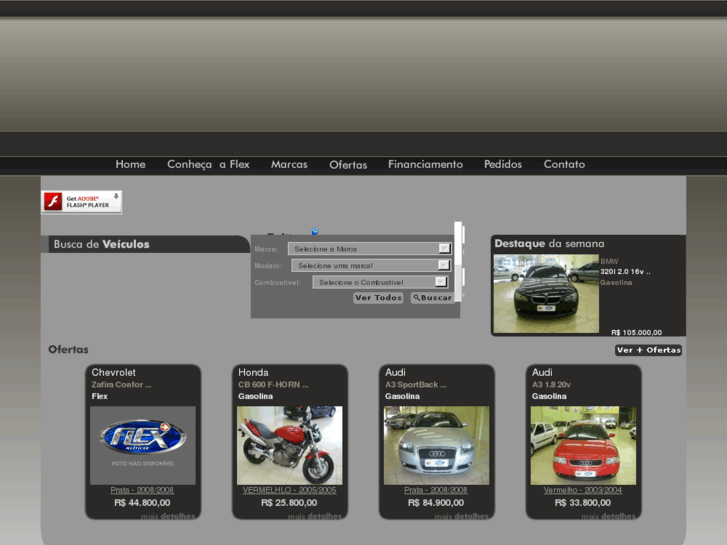Go to Conheça a Flex page
This screenshot has width=727, height=545.
click(x=208, y=164)
